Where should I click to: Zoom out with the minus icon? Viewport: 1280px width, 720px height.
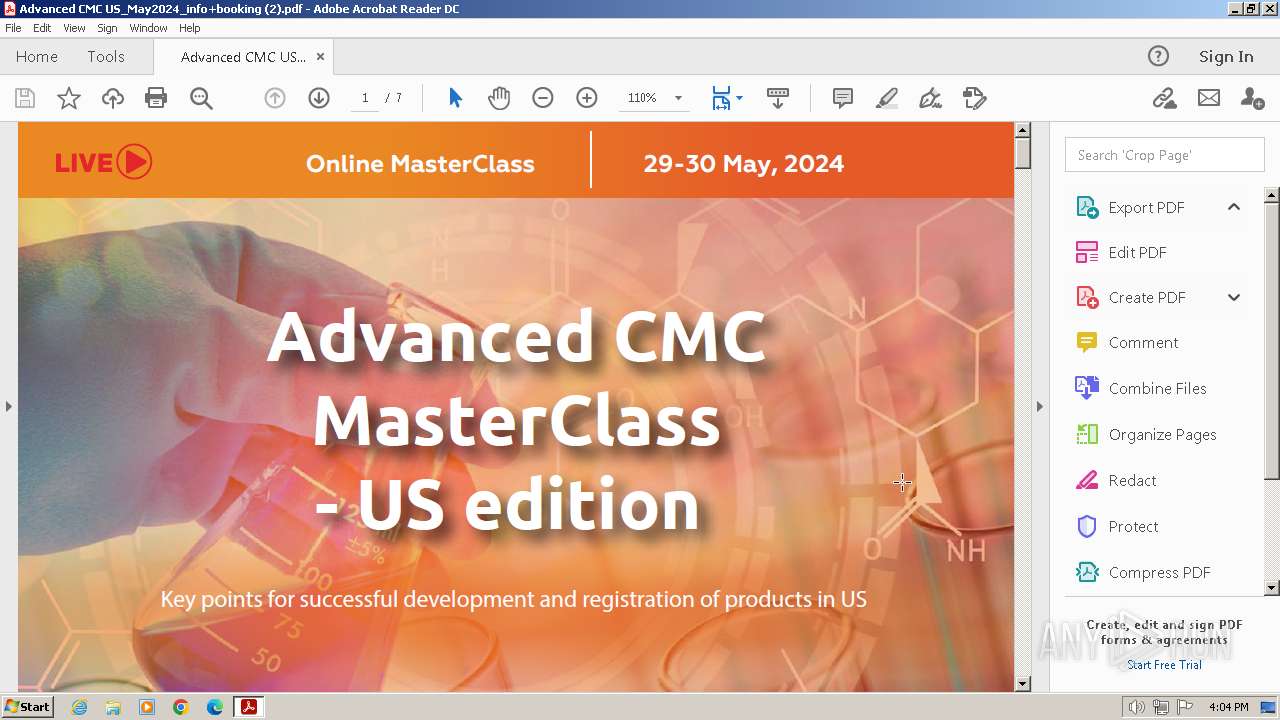(543, 98)
